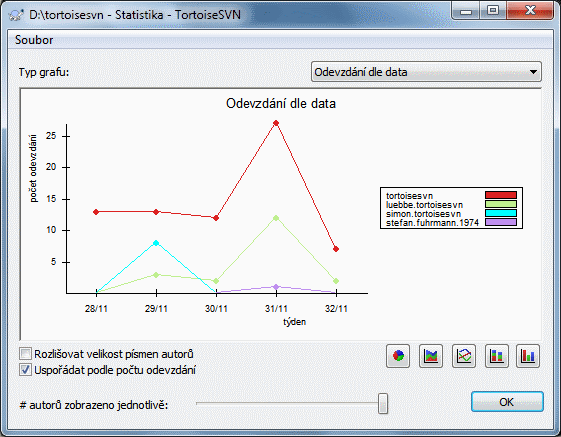Click the authors shown individually slider thumb
This screenshot has height=437, width=561.
click(383, 403)
